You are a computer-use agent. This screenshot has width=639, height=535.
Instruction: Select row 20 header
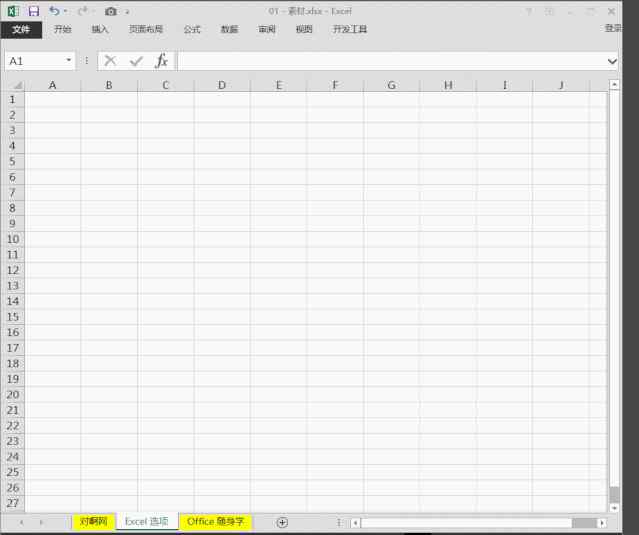pyautogui.click(x=13, y=395)
